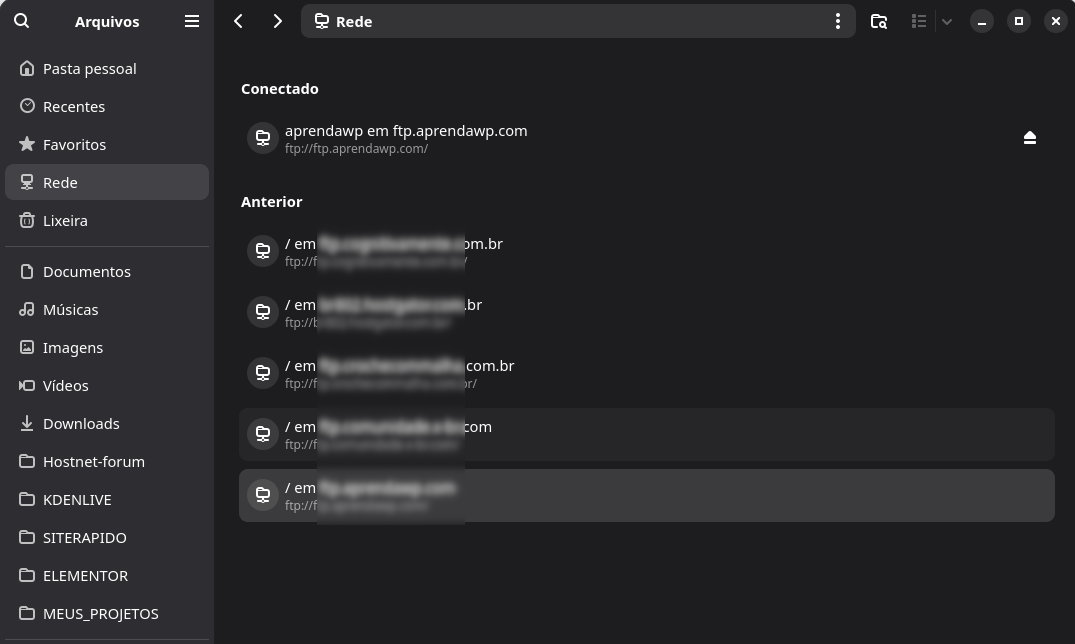Expand the view options dropdown arrow

coord(946,21)
